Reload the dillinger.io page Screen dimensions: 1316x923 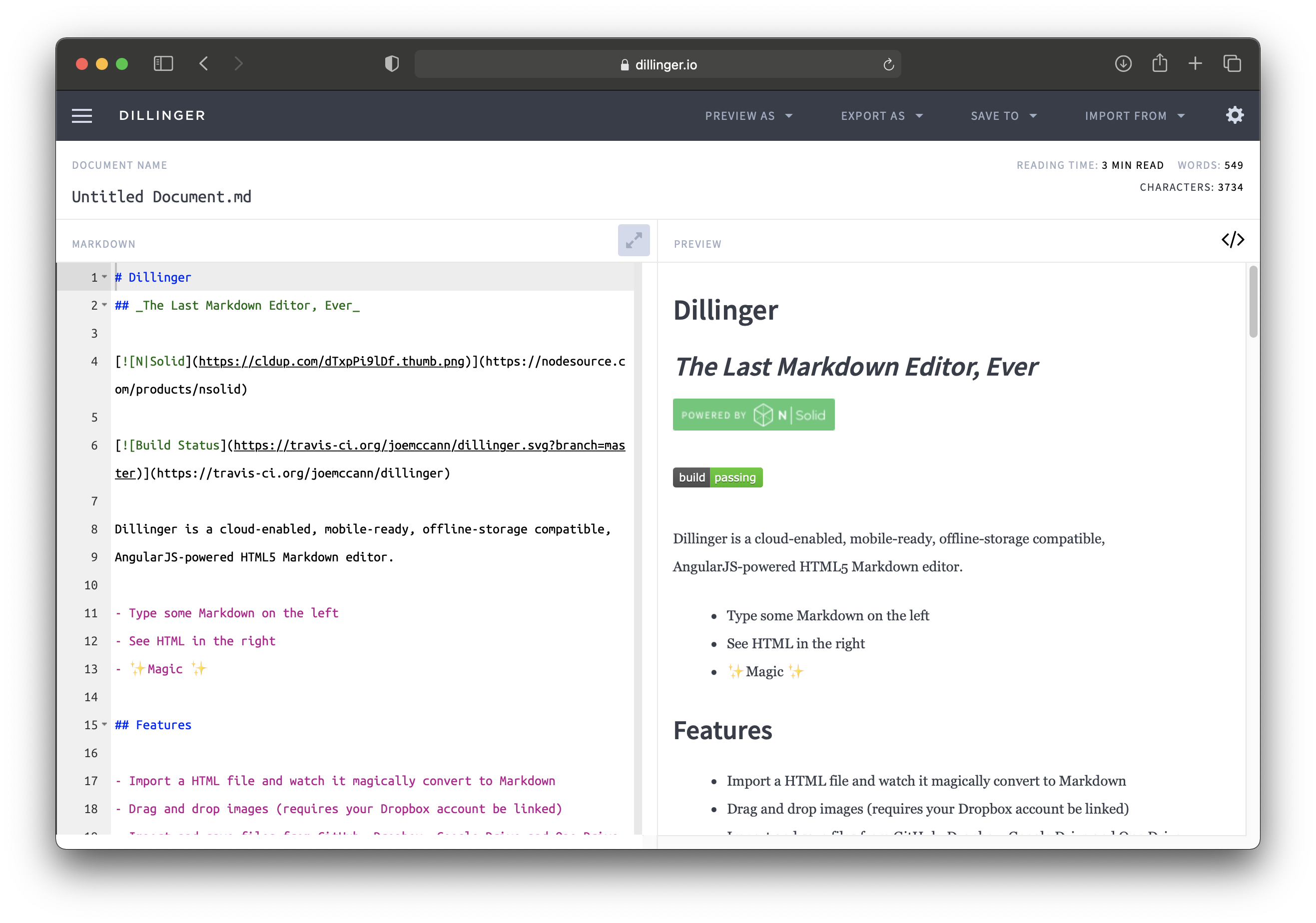[x=888, y=64]
